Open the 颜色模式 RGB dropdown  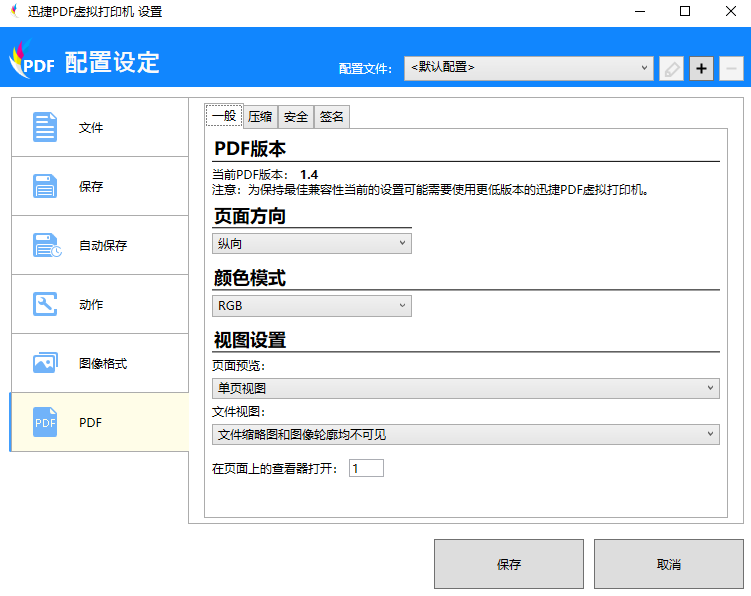click(312, 306)
